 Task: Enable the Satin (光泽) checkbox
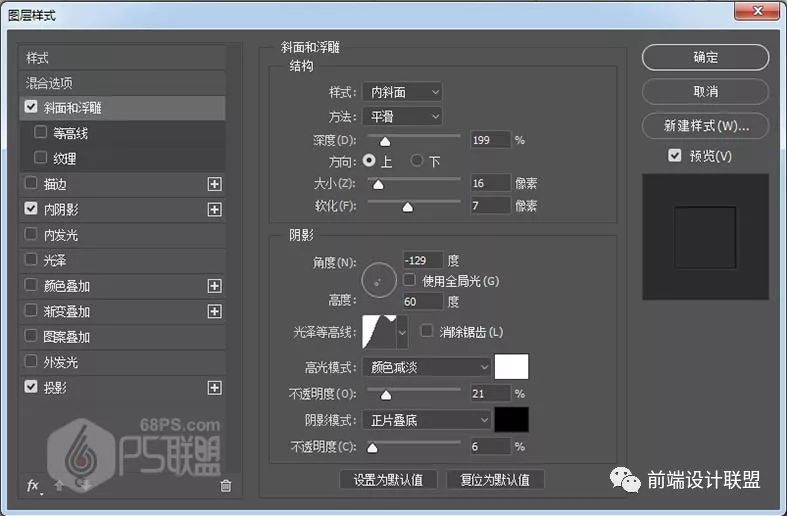[x=31, y=260]
